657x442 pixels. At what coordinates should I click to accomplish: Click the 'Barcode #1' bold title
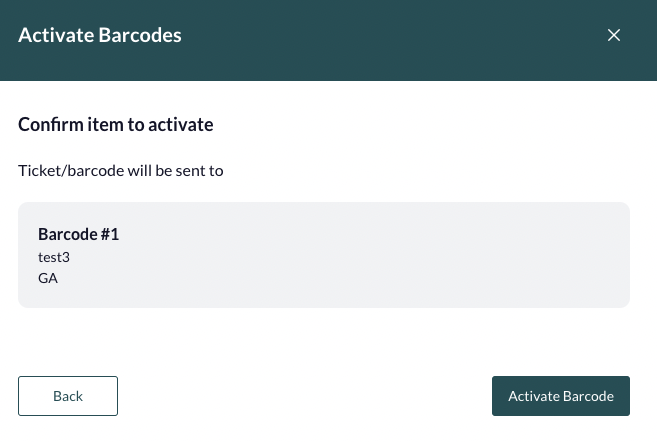pos(78,234)
